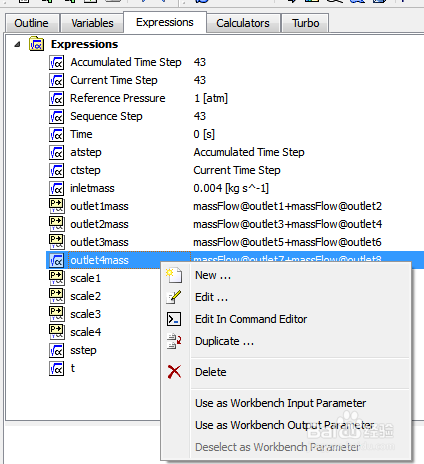The image size is (424, 464).
Task: Click the definition massFlow@outlet1+massFlow@outlet2
Action: tap(288, 206)
